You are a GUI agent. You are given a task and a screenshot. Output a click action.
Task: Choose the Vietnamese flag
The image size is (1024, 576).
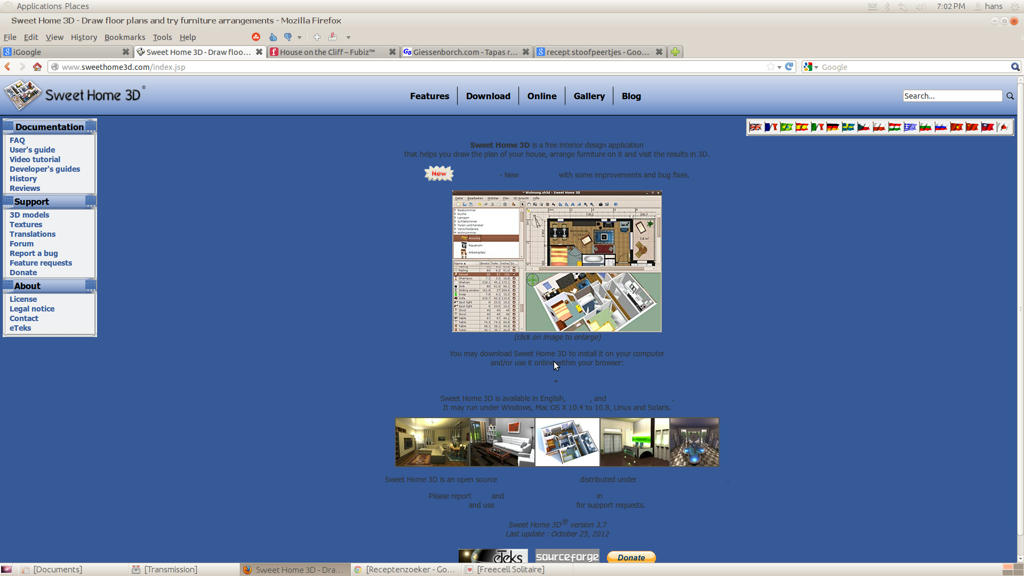pos(957,127)
